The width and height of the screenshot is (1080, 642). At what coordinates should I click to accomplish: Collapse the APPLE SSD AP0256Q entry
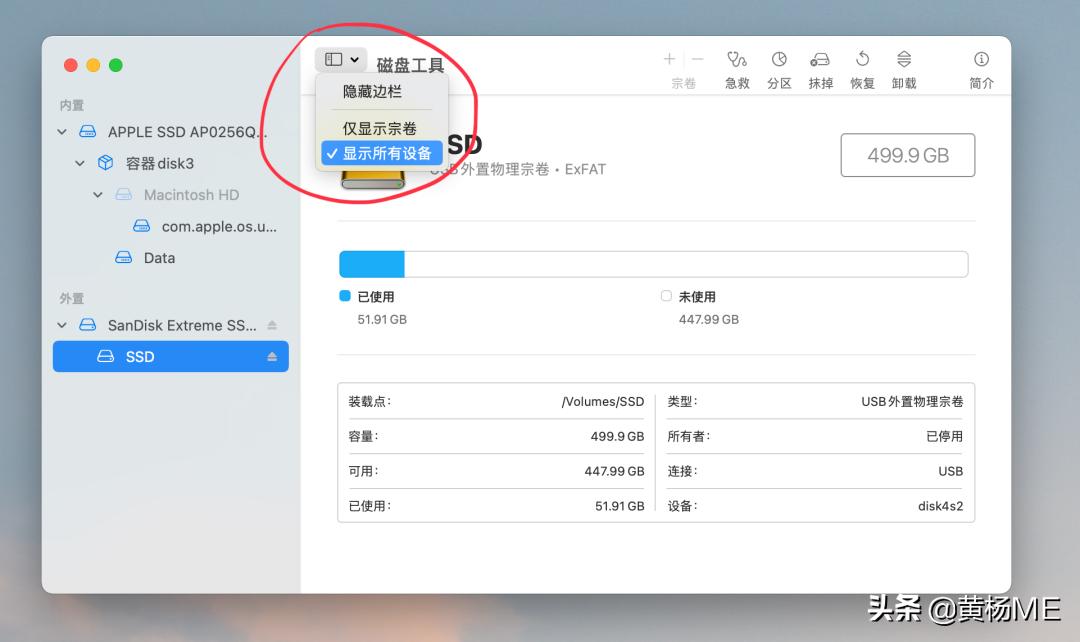[x=61, y=131]
